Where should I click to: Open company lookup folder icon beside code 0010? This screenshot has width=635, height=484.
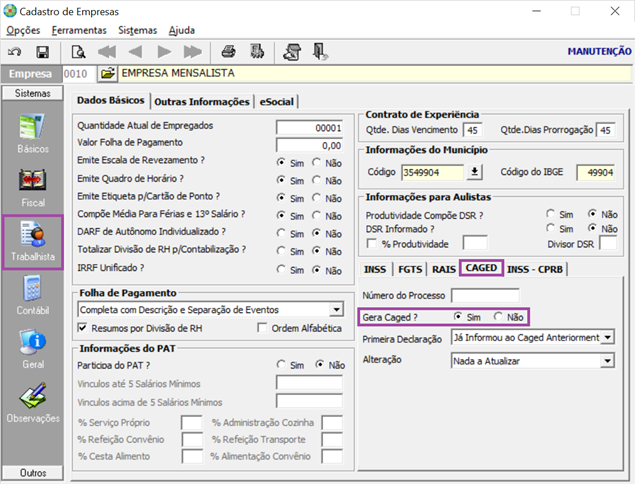pos(107,74)
